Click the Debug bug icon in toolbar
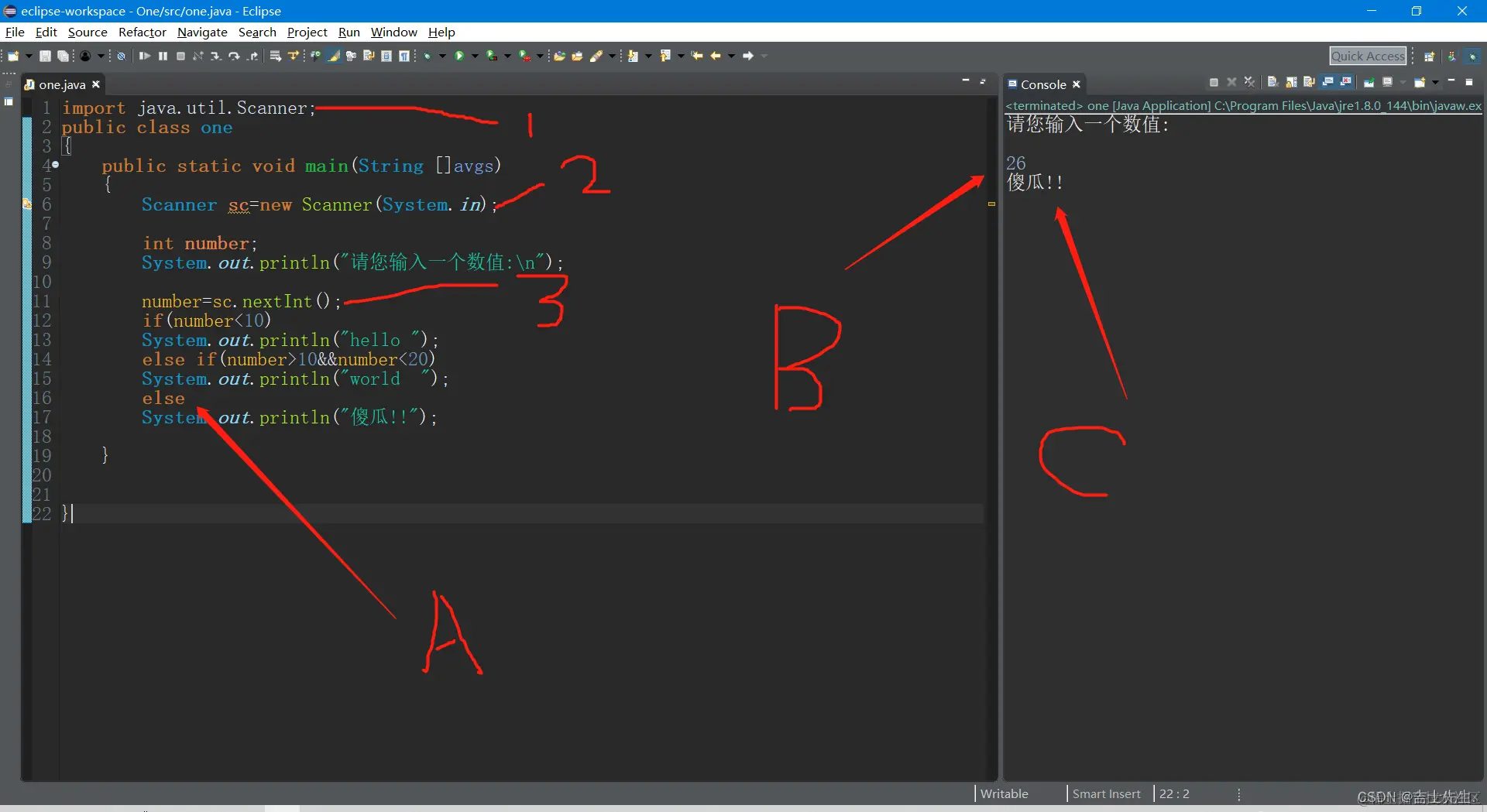 pyautogui.click(x=427, y=56)
